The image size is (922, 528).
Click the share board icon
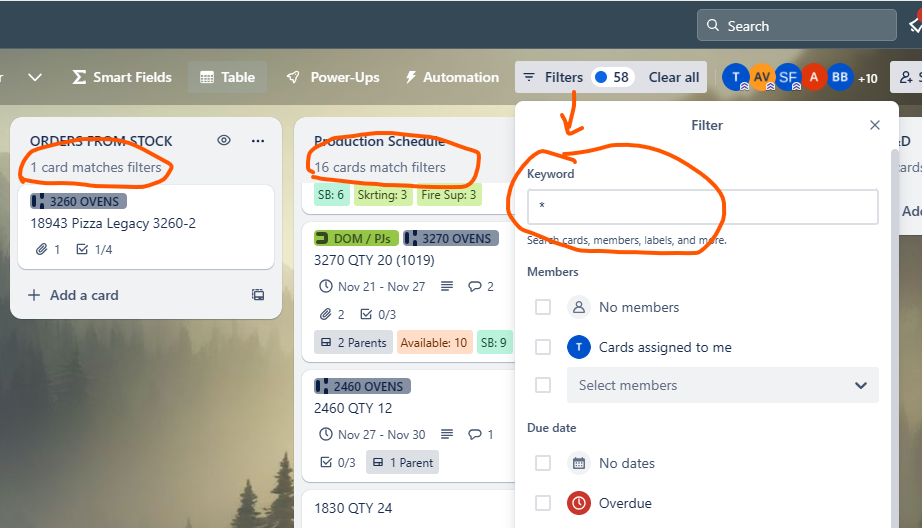[906, 77]
